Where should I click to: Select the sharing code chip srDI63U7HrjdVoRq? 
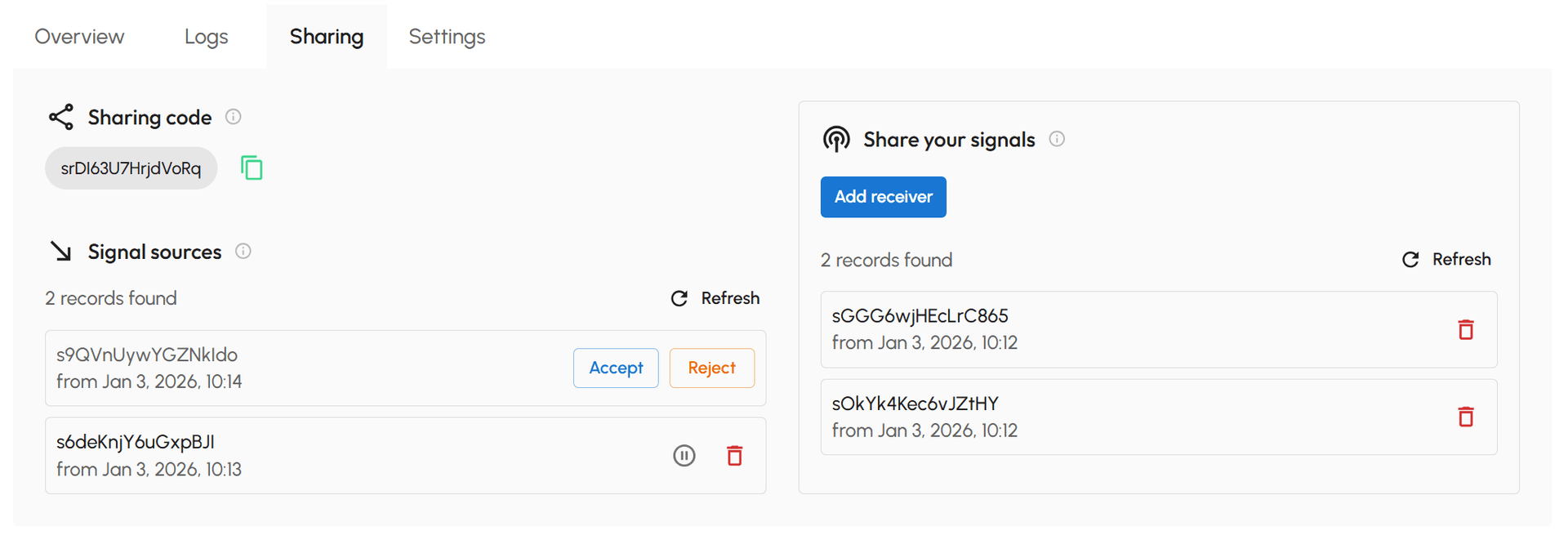pyautogui.click(x=131, y=167)
